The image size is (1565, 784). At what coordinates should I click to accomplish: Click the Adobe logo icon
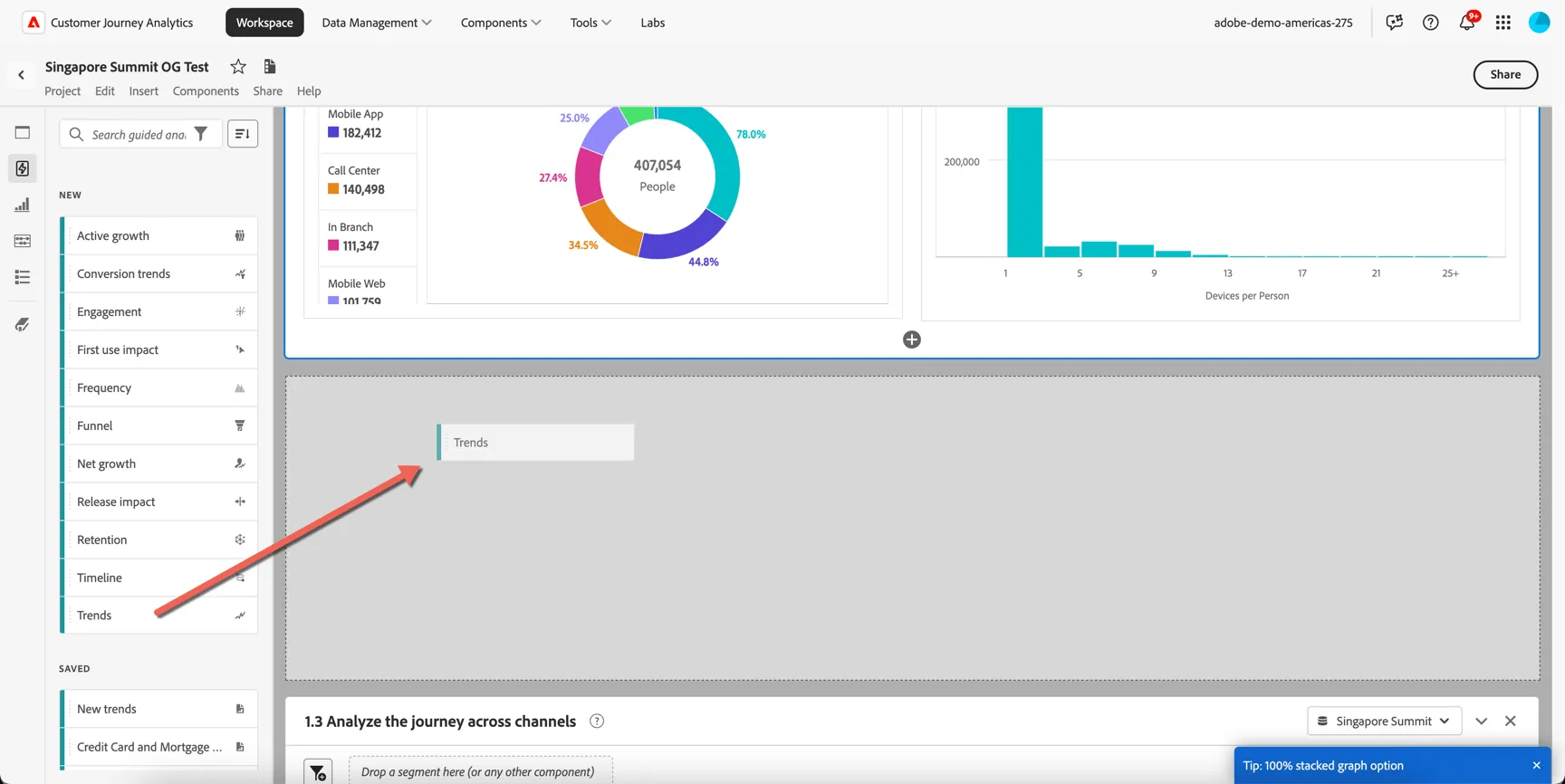click(x=34, y=23)
